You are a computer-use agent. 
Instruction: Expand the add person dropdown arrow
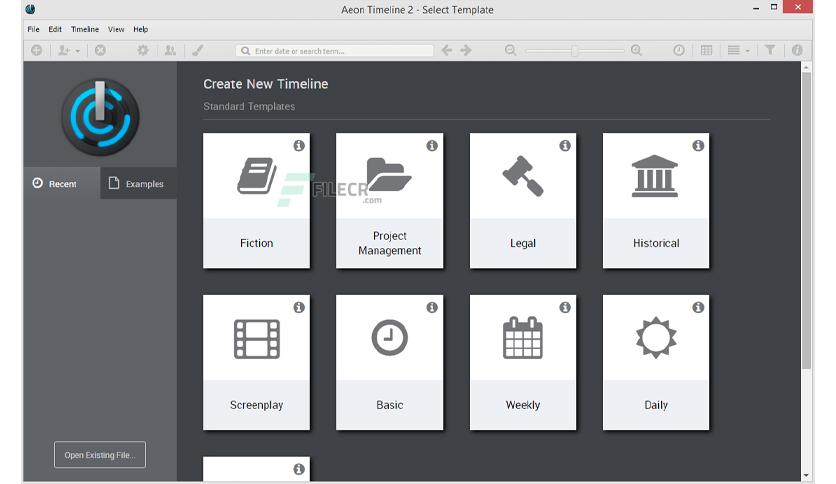[78, 51]
